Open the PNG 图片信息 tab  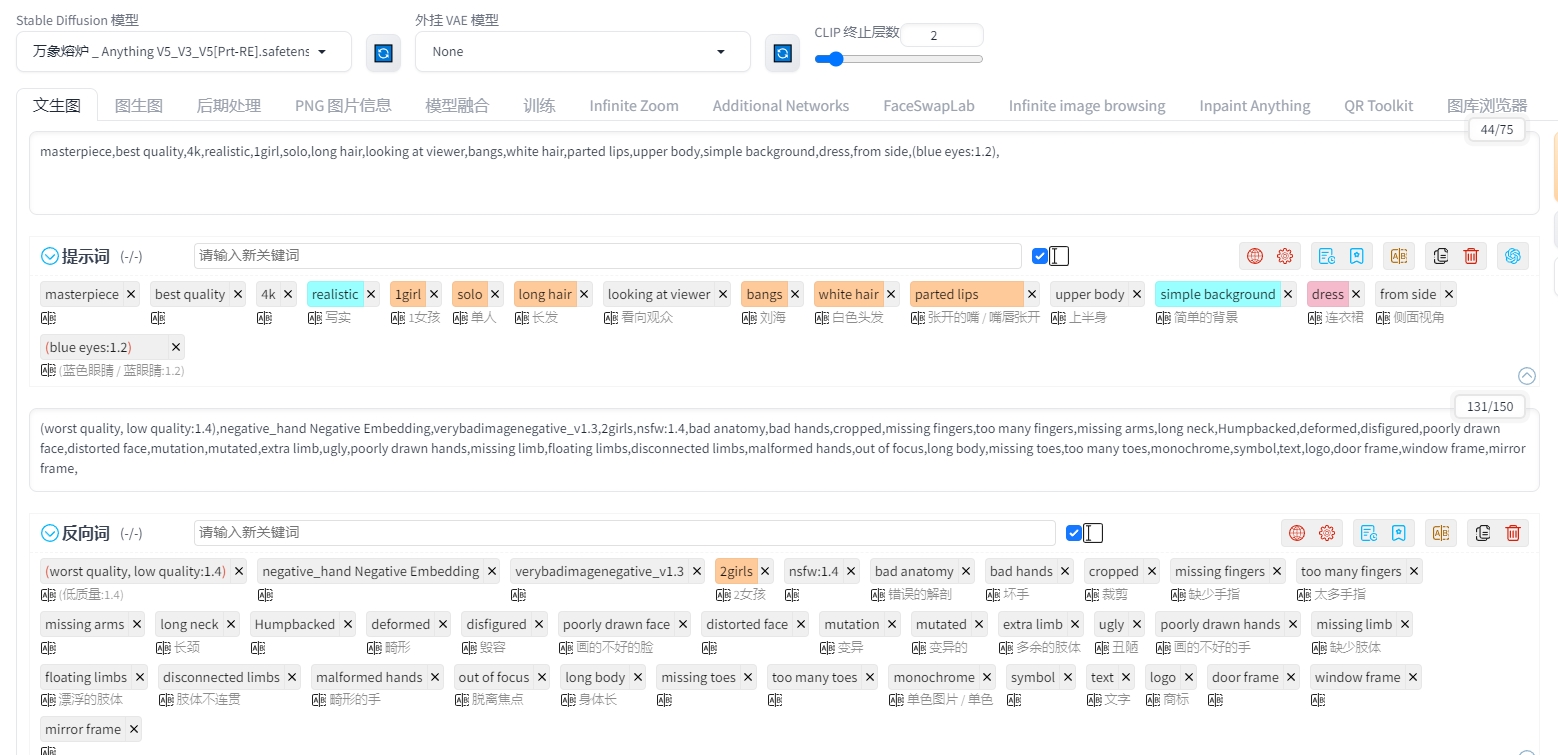pyautogui.click(x=343, y=106)
